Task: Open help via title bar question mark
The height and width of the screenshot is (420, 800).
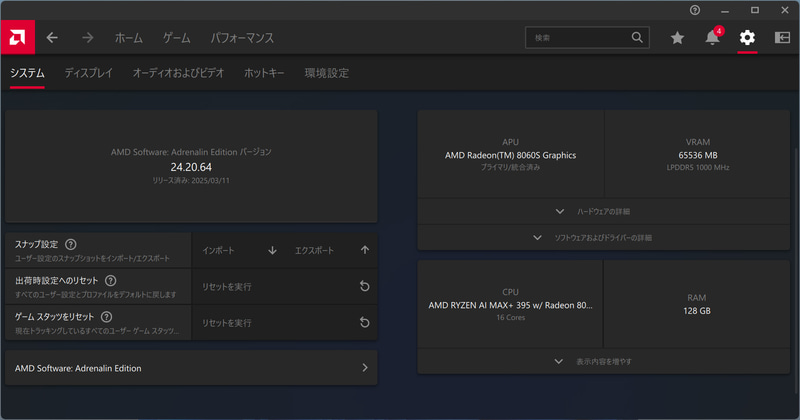Action: (695, 10)
